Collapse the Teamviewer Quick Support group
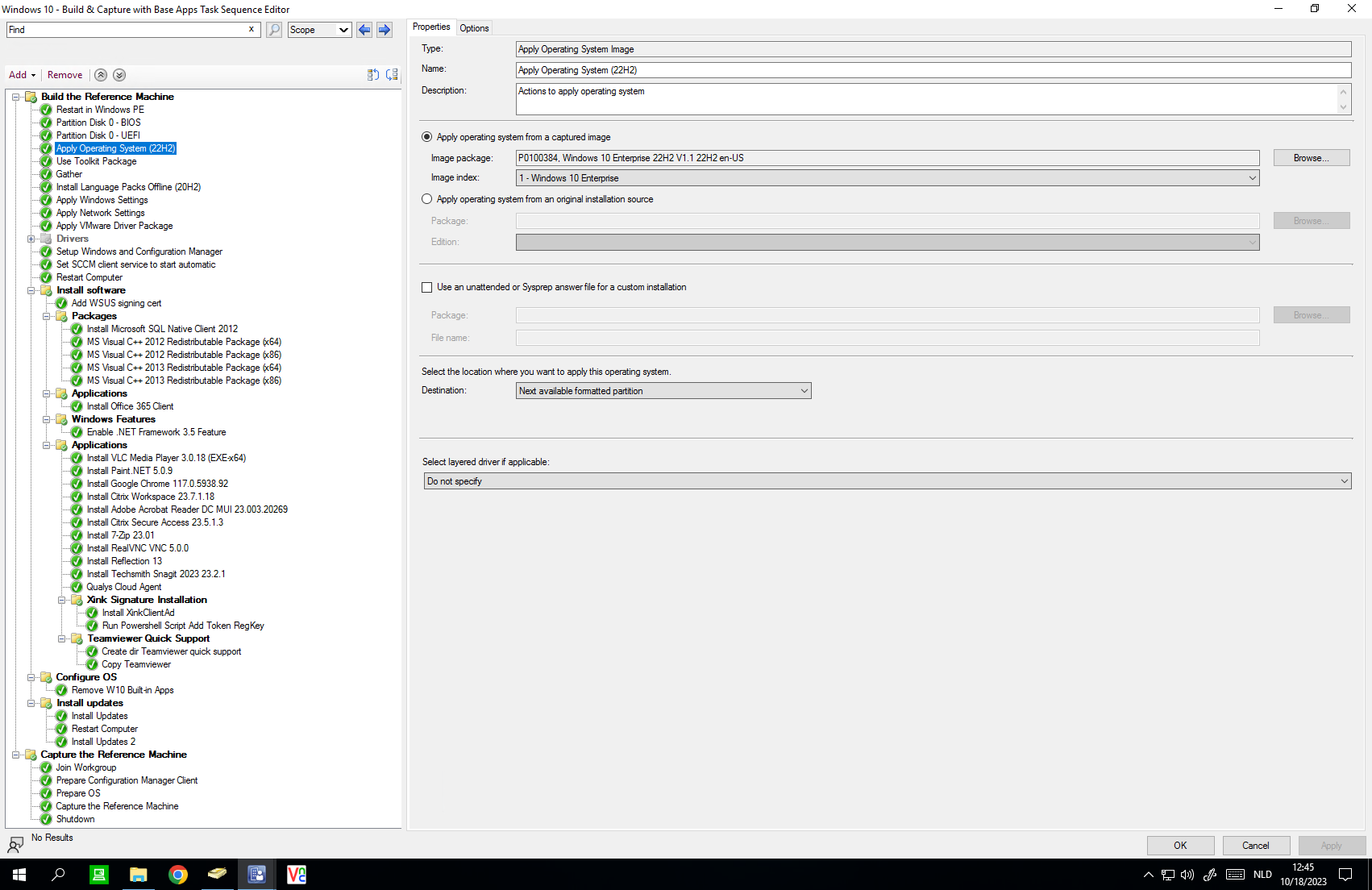 coord(62,638)
